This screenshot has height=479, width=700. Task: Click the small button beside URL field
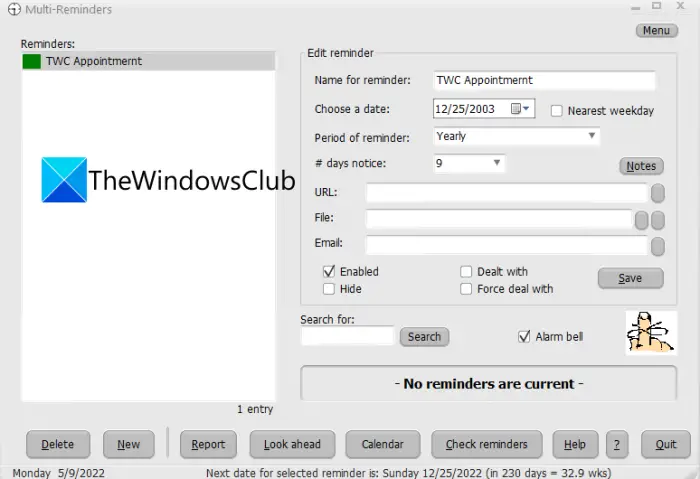coord(658,193)
